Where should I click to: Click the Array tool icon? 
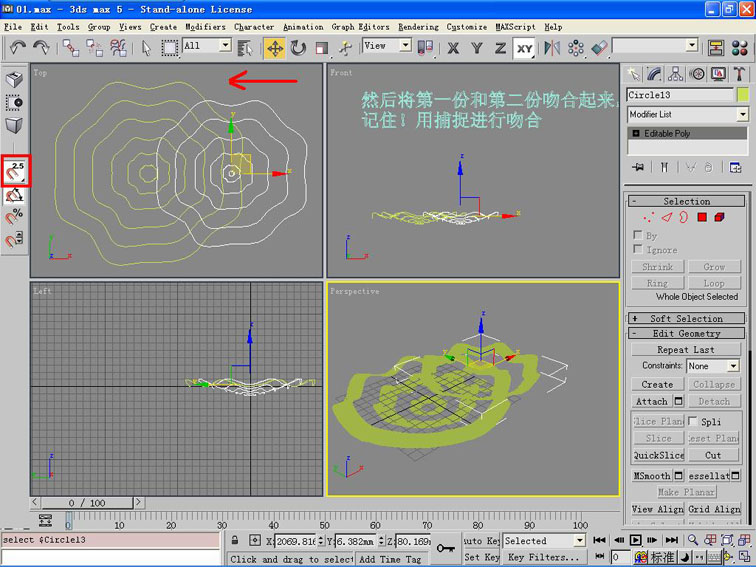tap(576, 48)
